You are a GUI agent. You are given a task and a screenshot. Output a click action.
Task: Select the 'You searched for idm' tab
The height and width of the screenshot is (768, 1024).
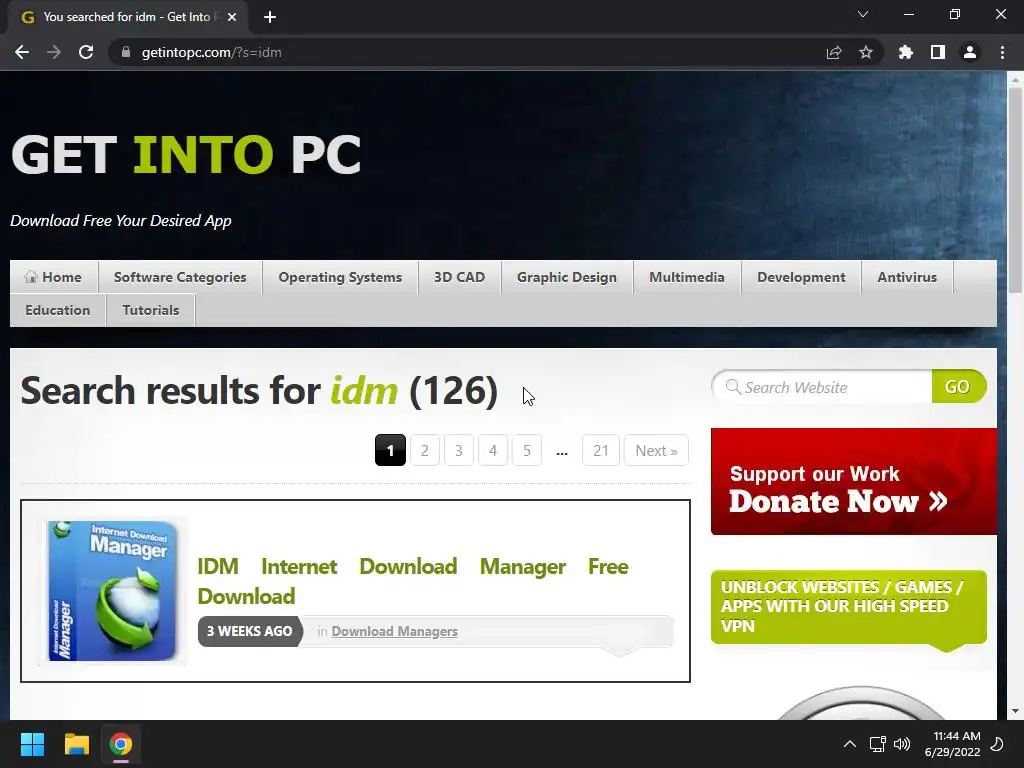[x=127, y=17]
